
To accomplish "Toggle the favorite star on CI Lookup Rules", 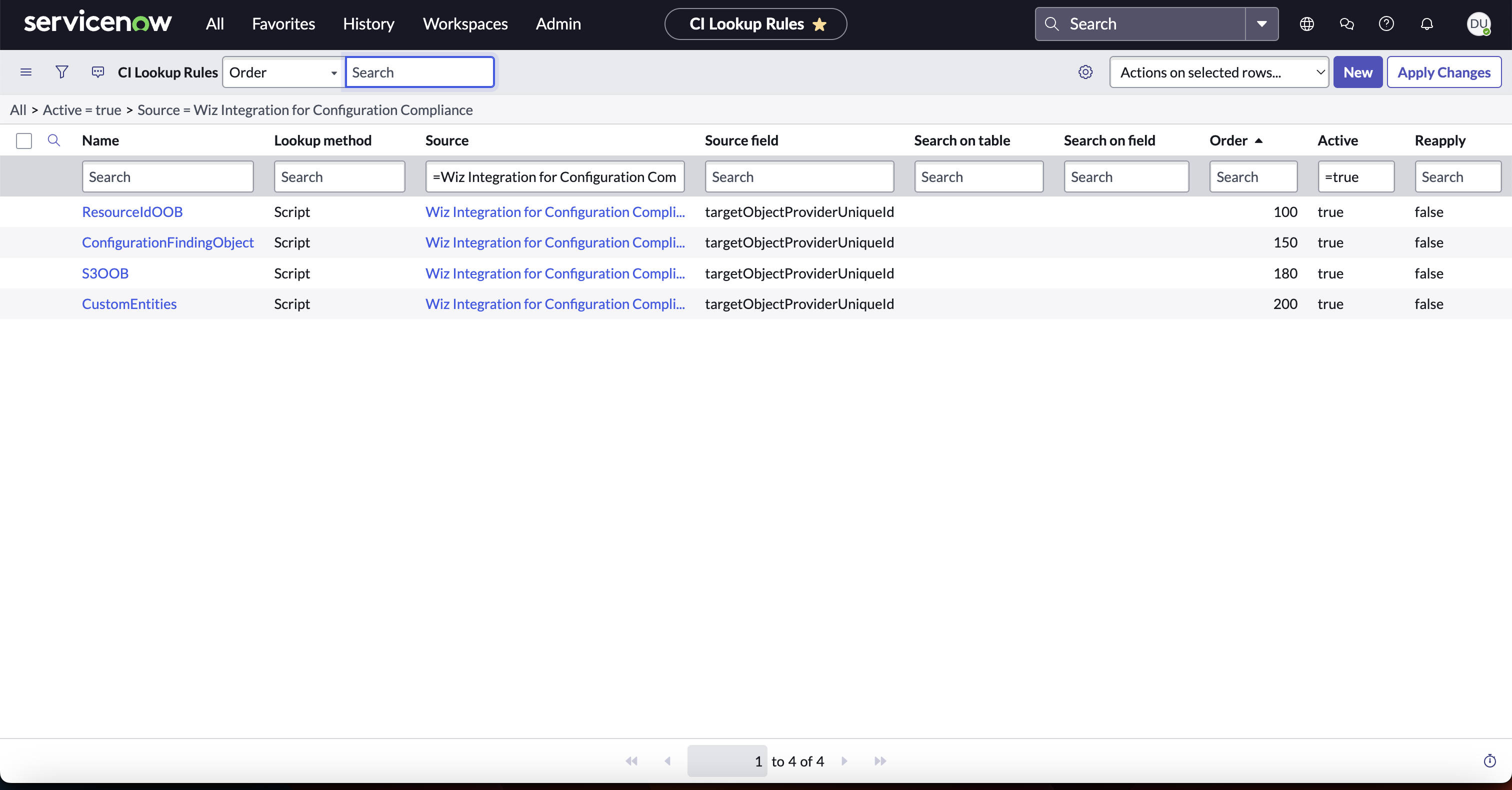I will click(819, 24).
